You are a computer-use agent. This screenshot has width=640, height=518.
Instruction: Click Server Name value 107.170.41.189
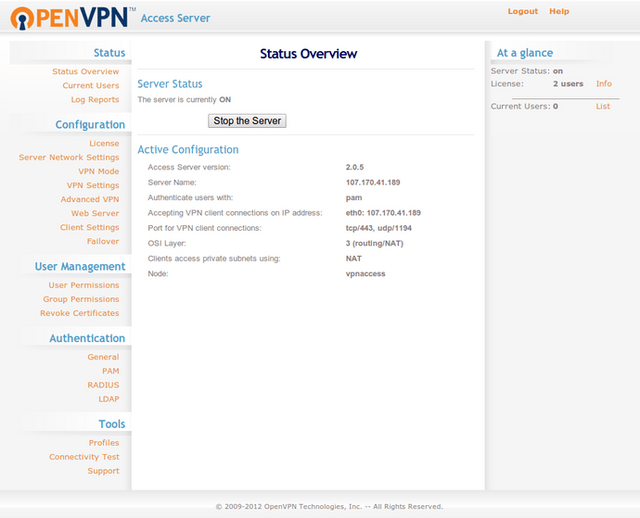pyautogui.click(x=373, y=182)
